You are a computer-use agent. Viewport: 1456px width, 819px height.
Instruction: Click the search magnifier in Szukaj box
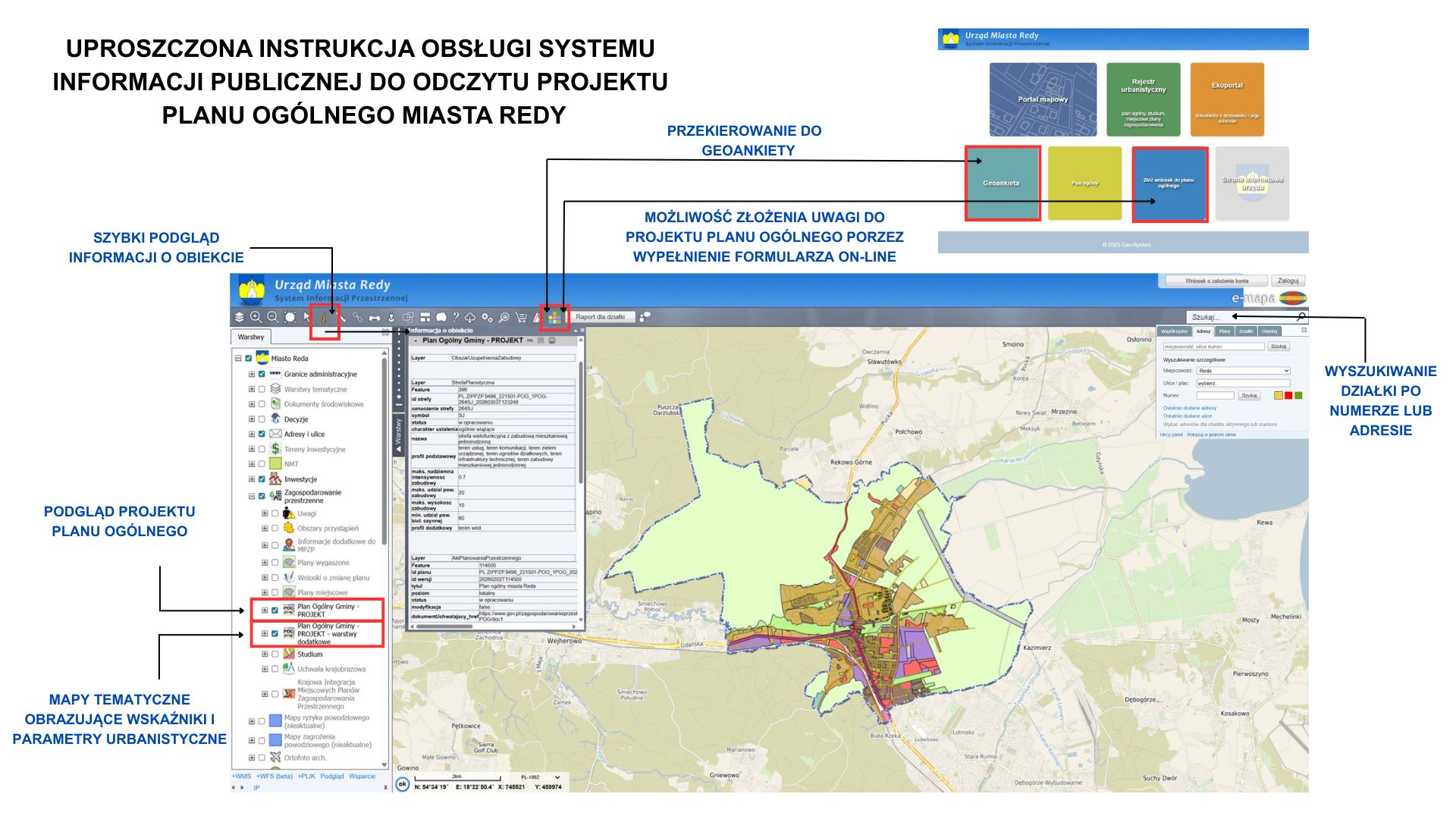pos(1301,317)
